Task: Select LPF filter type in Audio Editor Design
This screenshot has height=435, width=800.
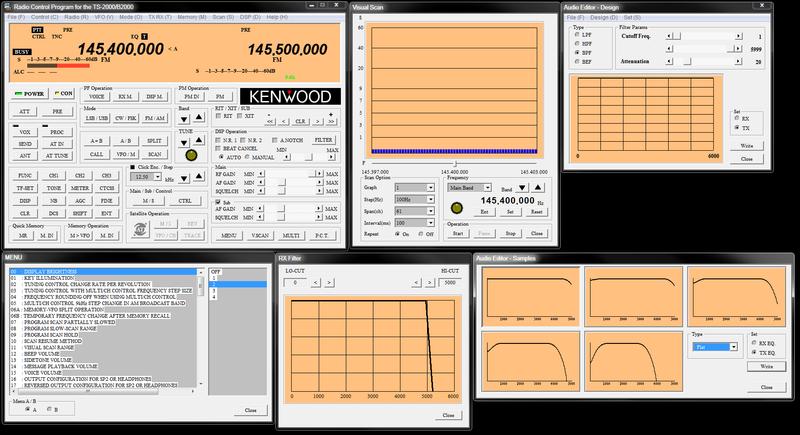Action: (577, 35)
